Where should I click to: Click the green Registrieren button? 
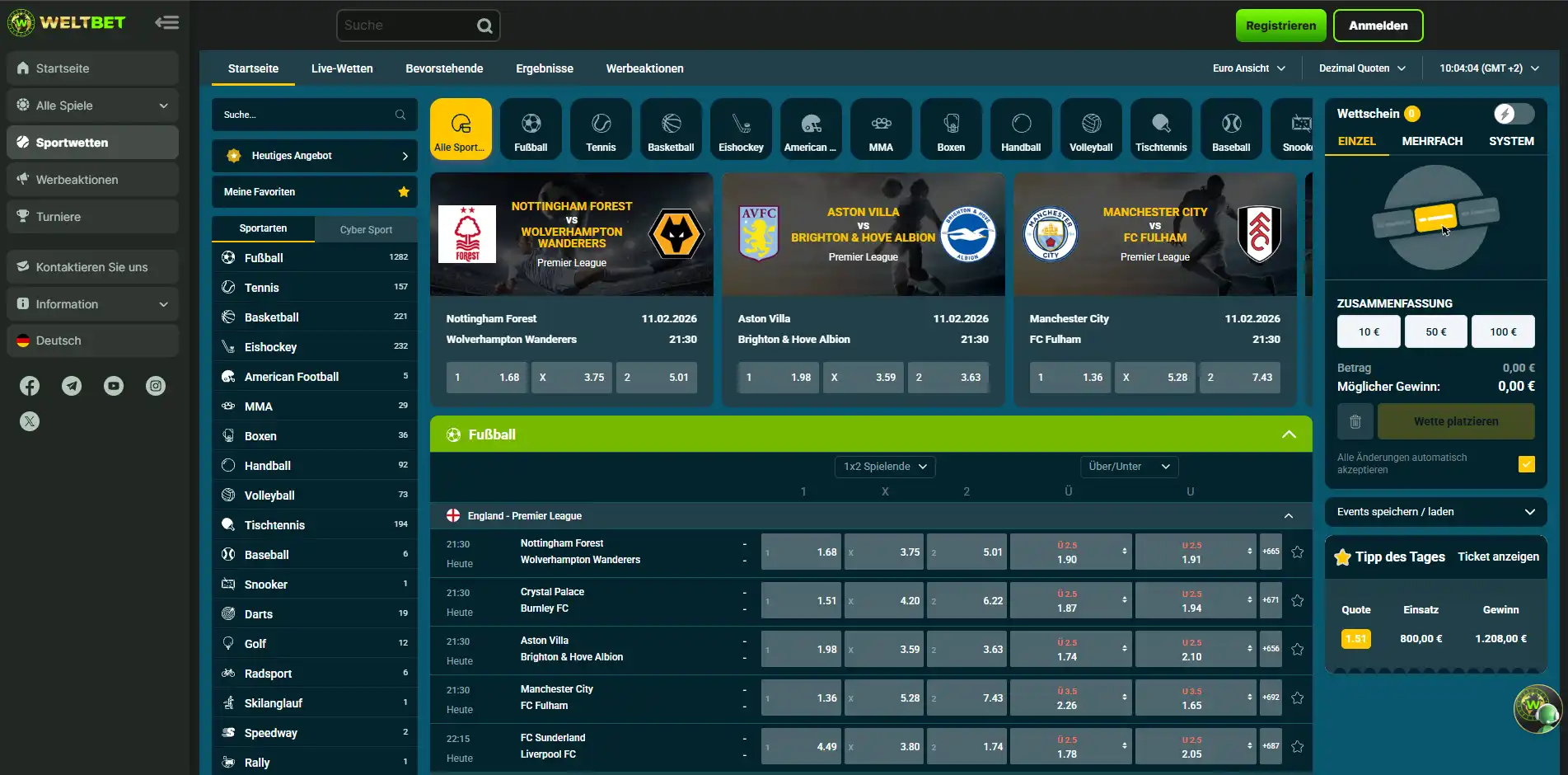(x=1280, y=26)
